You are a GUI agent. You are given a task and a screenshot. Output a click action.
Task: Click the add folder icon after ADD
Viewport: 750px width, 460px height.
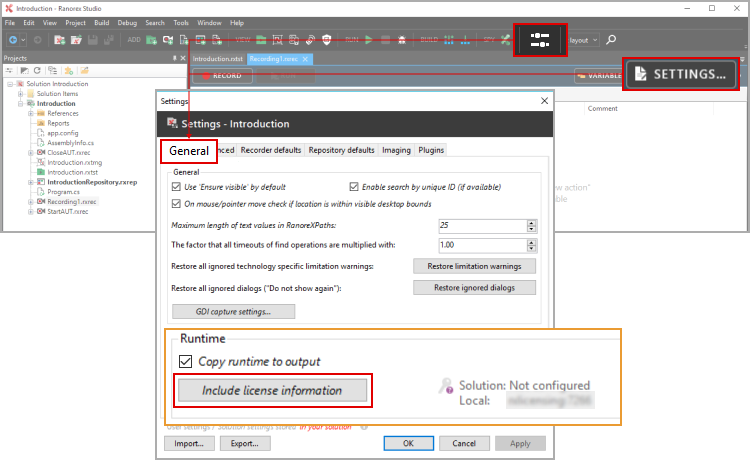click(151, 40)
